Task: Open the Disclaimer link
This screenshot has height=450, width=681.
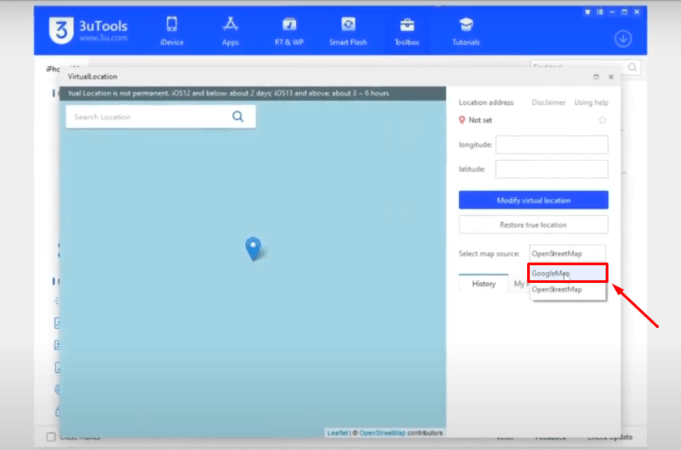Action: coord(549,103)
